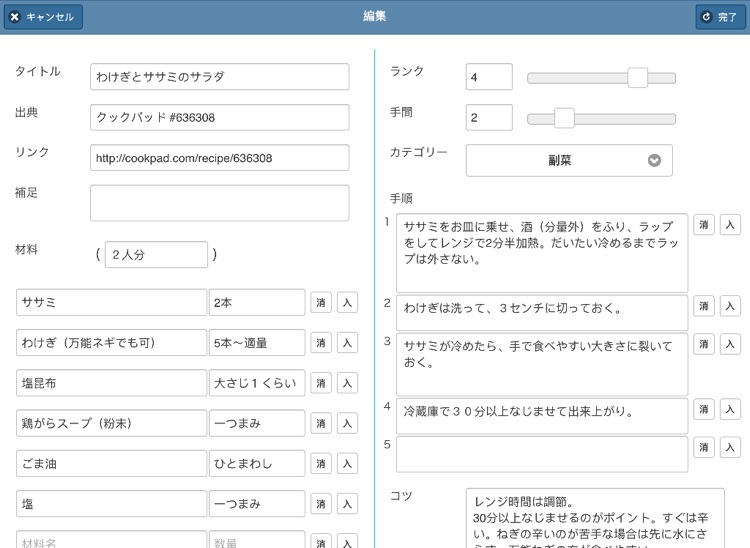Click the キャンセル (cancel) button
Screen dimensions: 750x548
[x=43, y=17]
